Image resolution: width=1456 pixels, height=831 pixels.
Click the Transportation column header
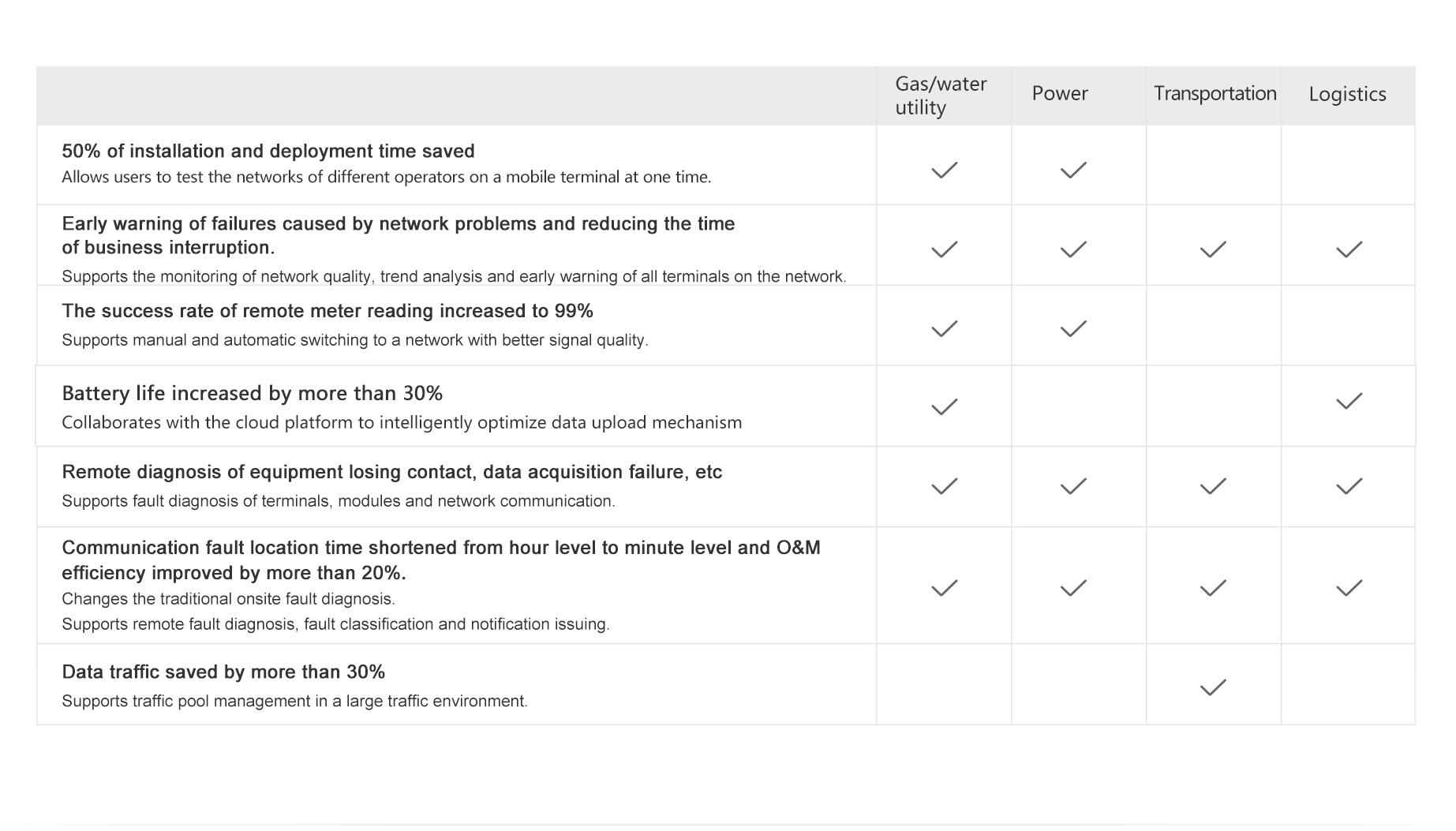click(x=1215, y=94)
